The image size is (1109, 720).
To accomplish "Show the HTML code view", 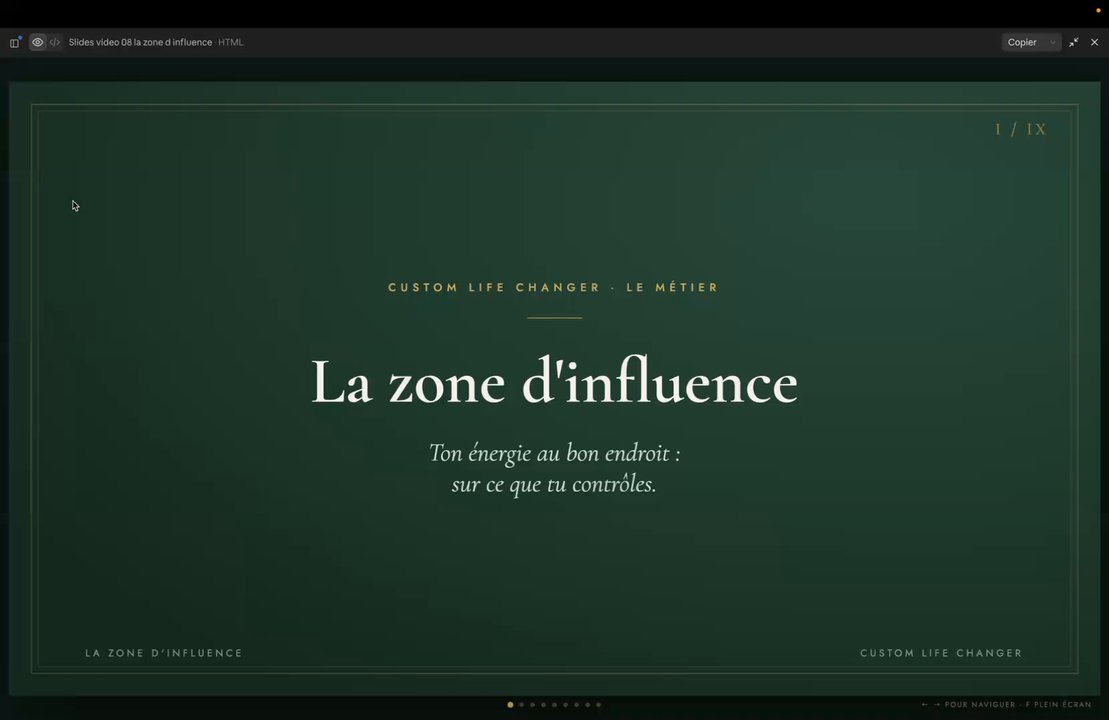I will click(x=54, y=42).
